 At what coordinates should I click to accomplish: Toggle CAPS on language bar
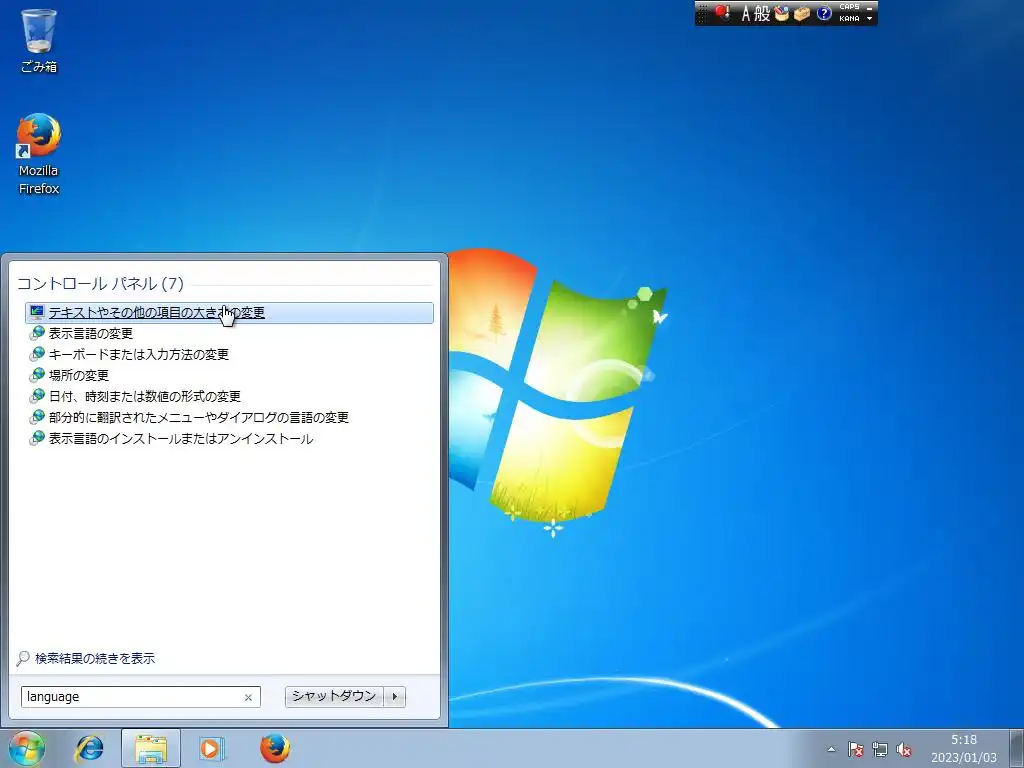(x=849, y=7)
